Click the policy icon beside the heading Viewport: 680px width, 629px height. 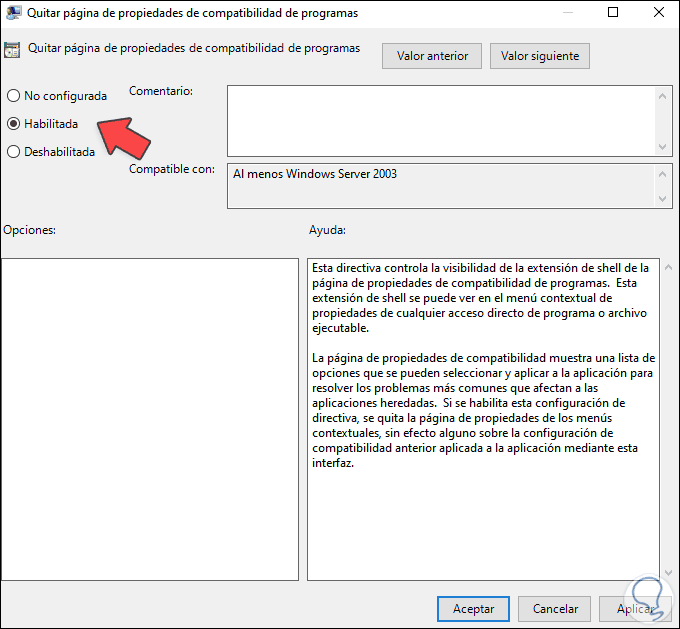[x=12, y=50]
